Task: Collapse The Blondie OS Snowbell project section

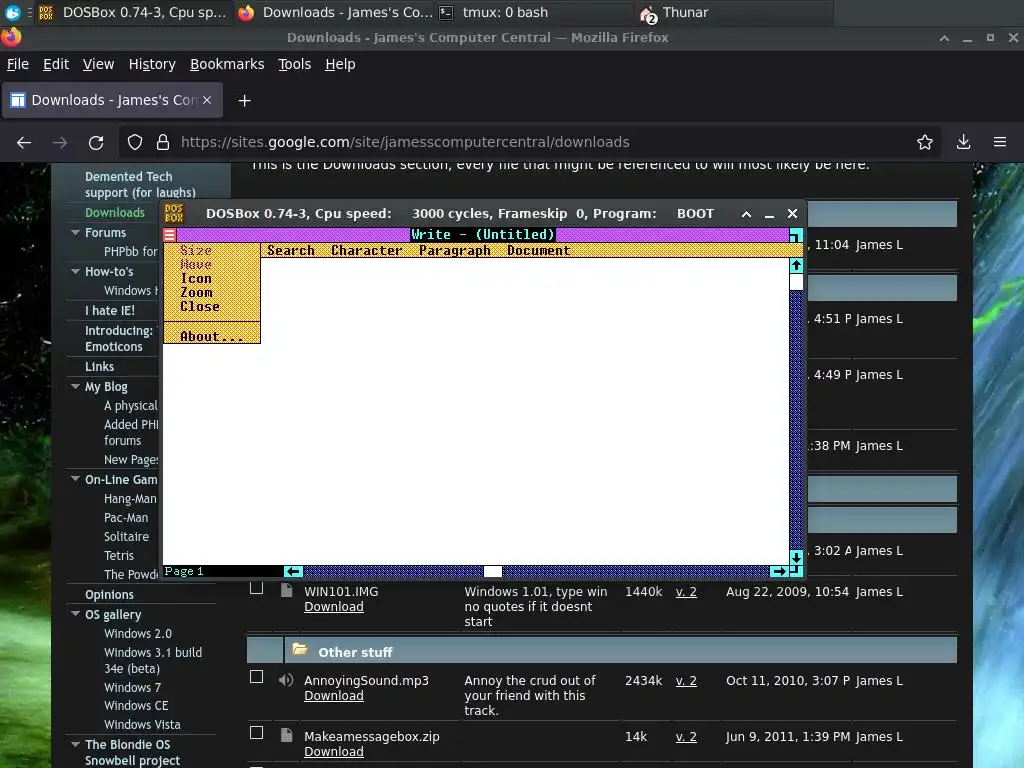Action: [75, 744]
